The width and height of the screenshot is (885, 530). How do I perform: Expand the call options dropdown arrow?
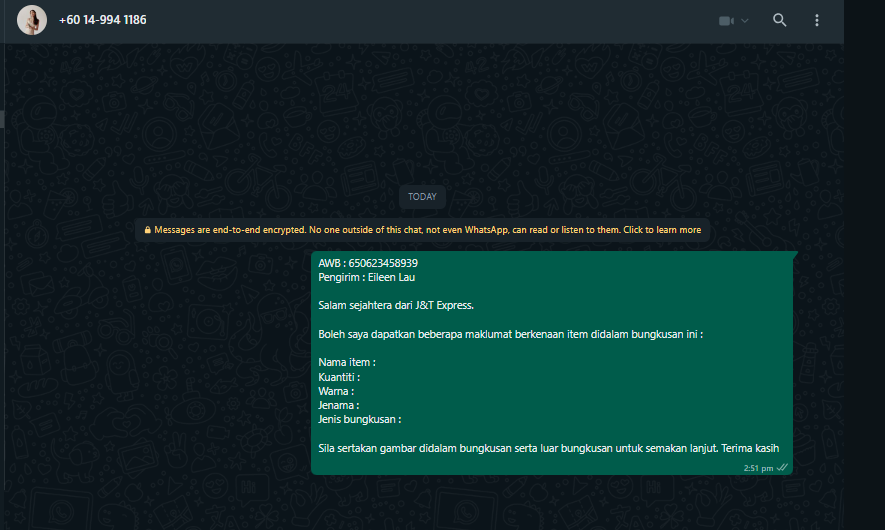744,21
